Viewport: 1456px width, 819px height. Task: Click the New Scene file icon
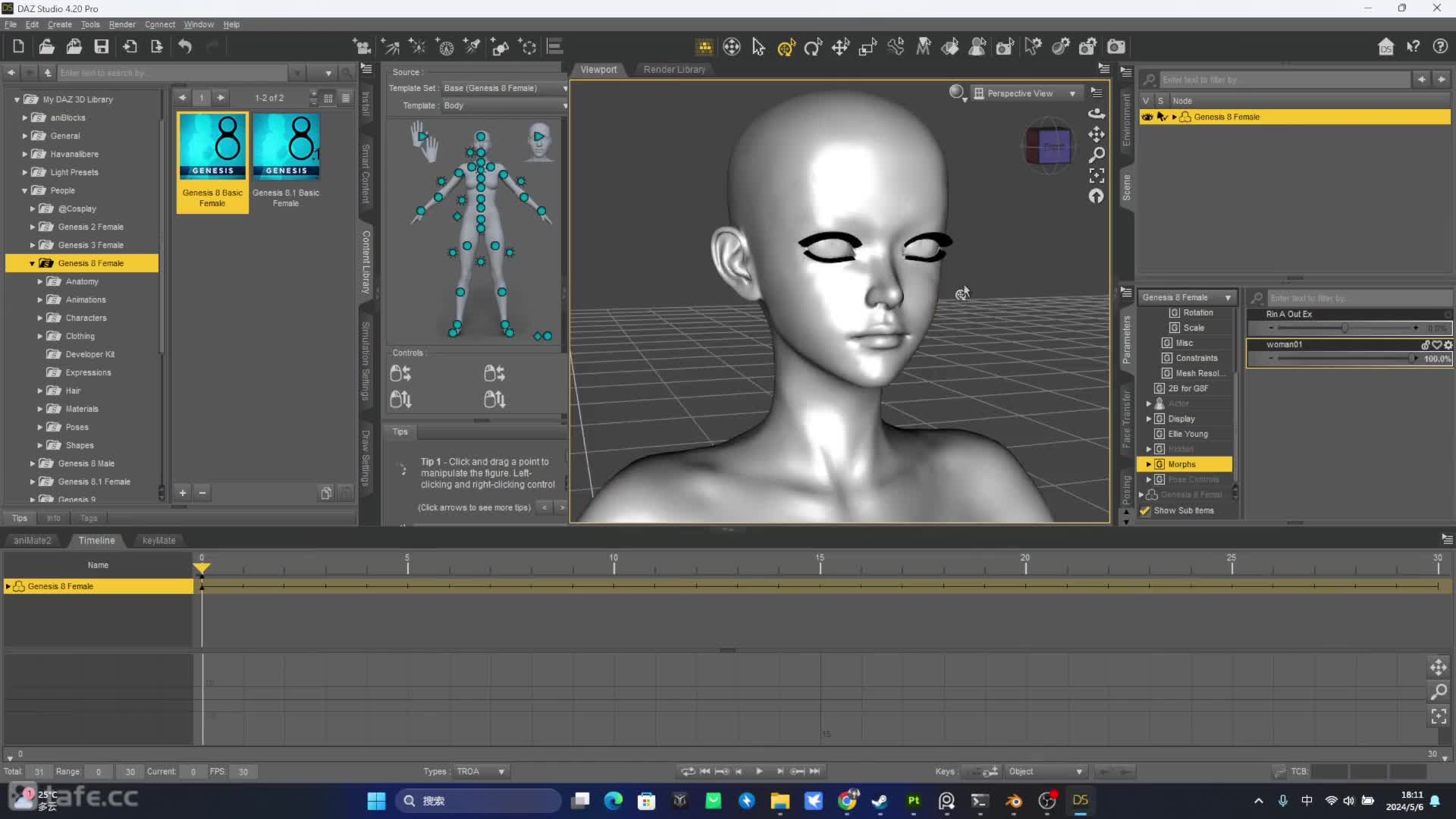[x=18, y=47]
